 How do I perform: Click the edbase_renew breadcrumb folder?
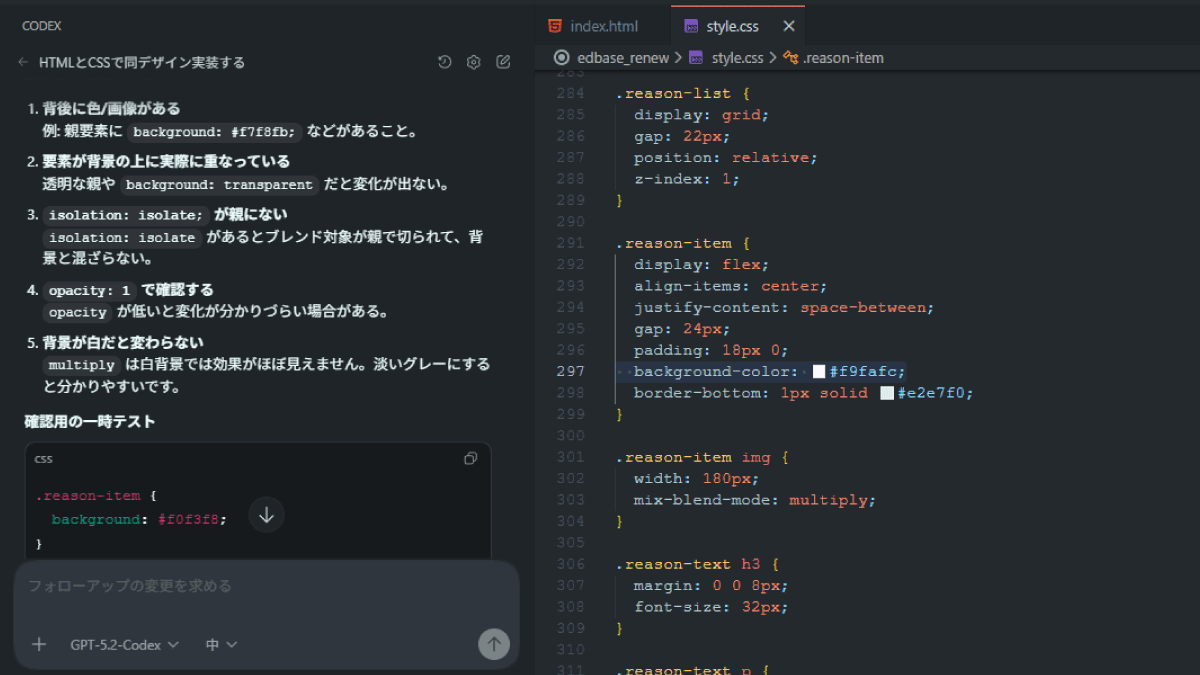tap(622, 58)
